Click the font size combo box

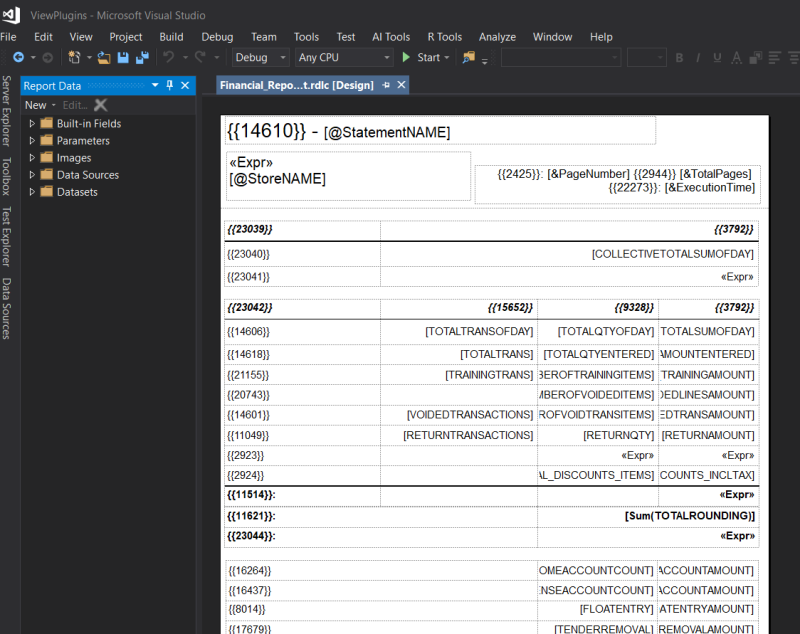click(646, 58)
